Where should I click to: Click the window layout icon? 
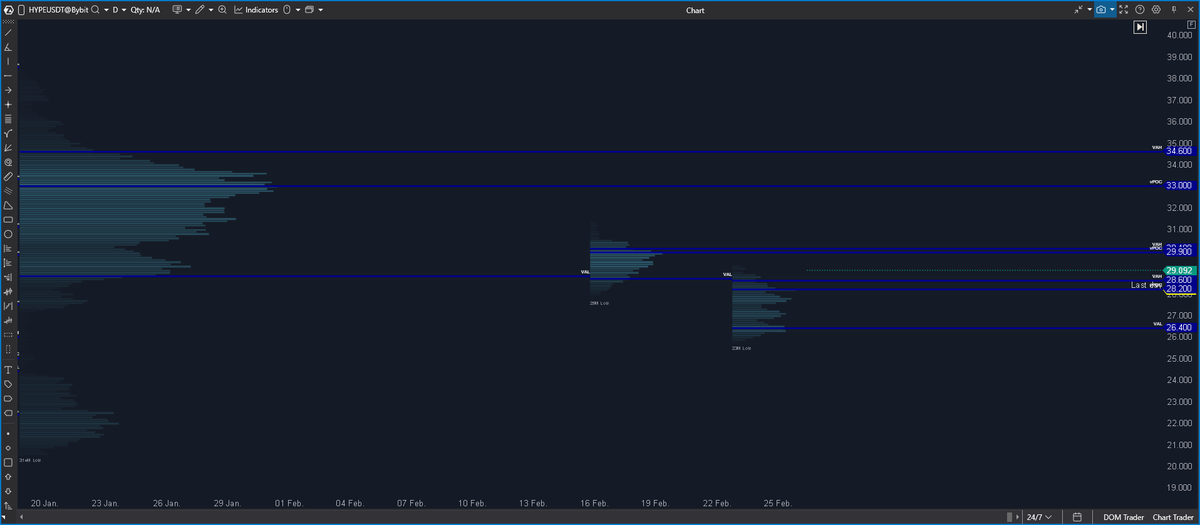pos(309,10)
